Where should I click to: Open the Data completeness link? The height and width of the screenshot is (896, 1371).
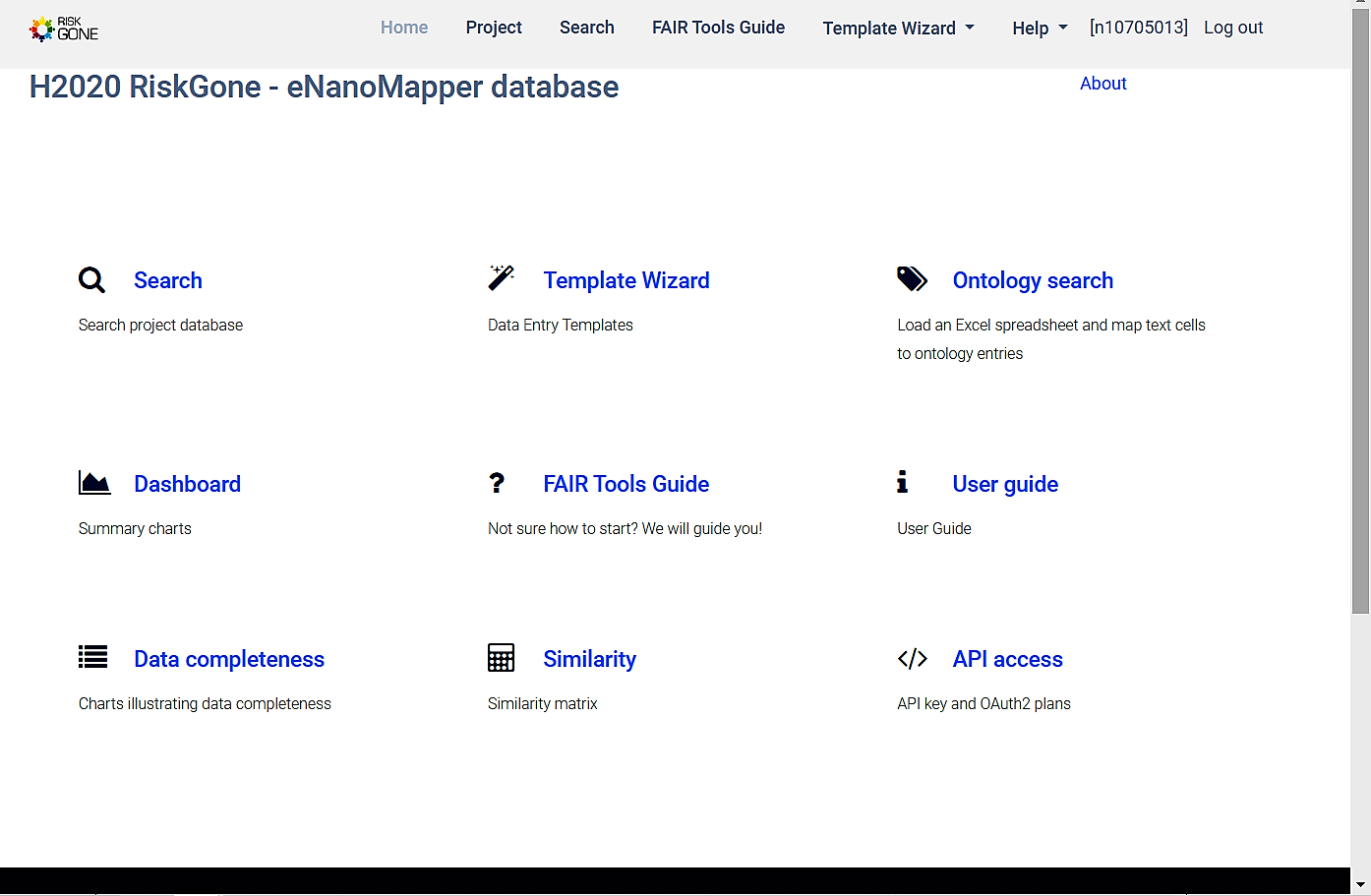[229, 659]
